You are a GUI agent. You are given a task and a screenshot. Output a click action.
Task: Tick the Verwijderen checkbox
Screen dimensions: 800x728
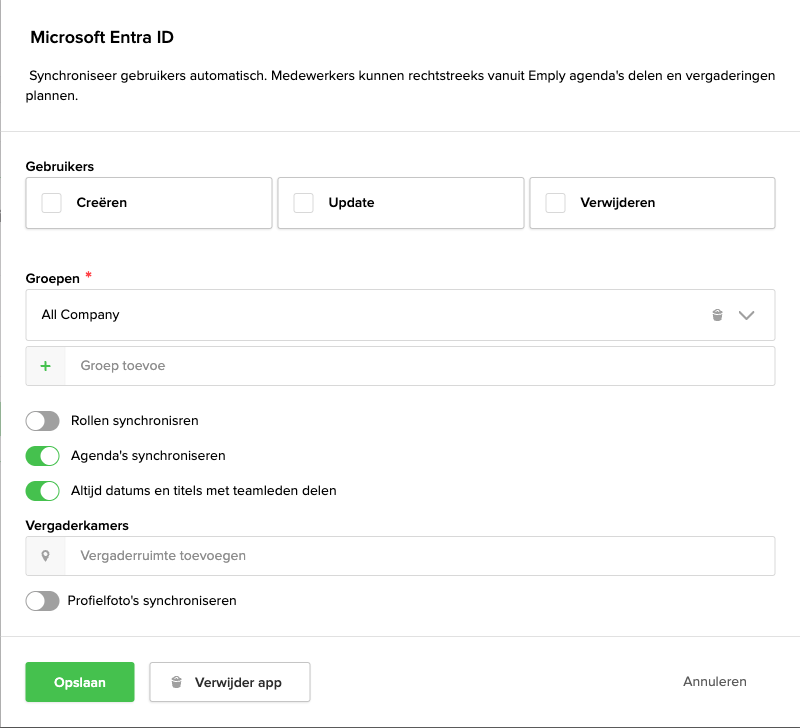[x=555, y=203]
